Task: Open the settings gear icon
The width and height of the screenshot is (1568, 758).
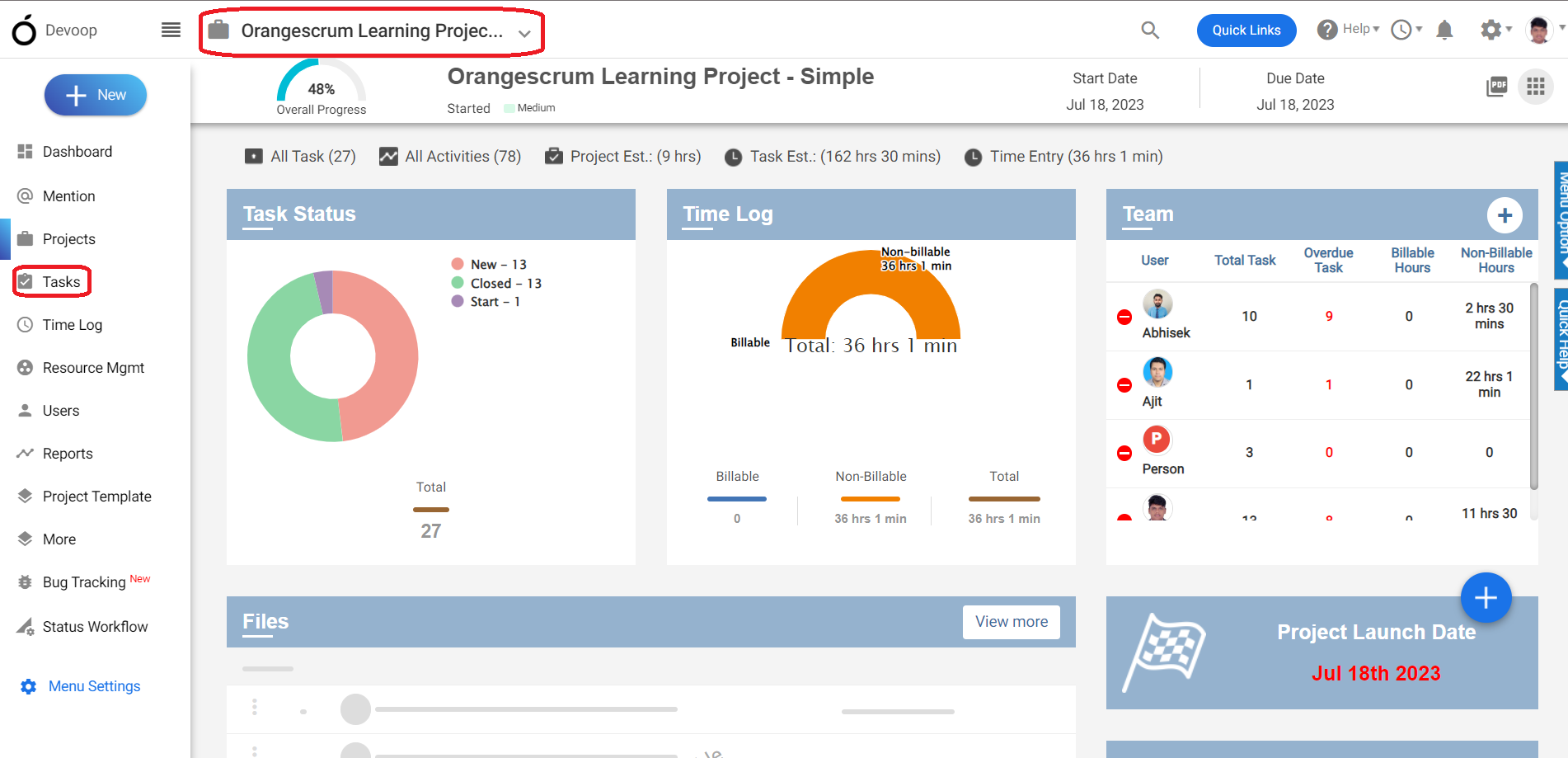Action: click(x=1491, y=30)
